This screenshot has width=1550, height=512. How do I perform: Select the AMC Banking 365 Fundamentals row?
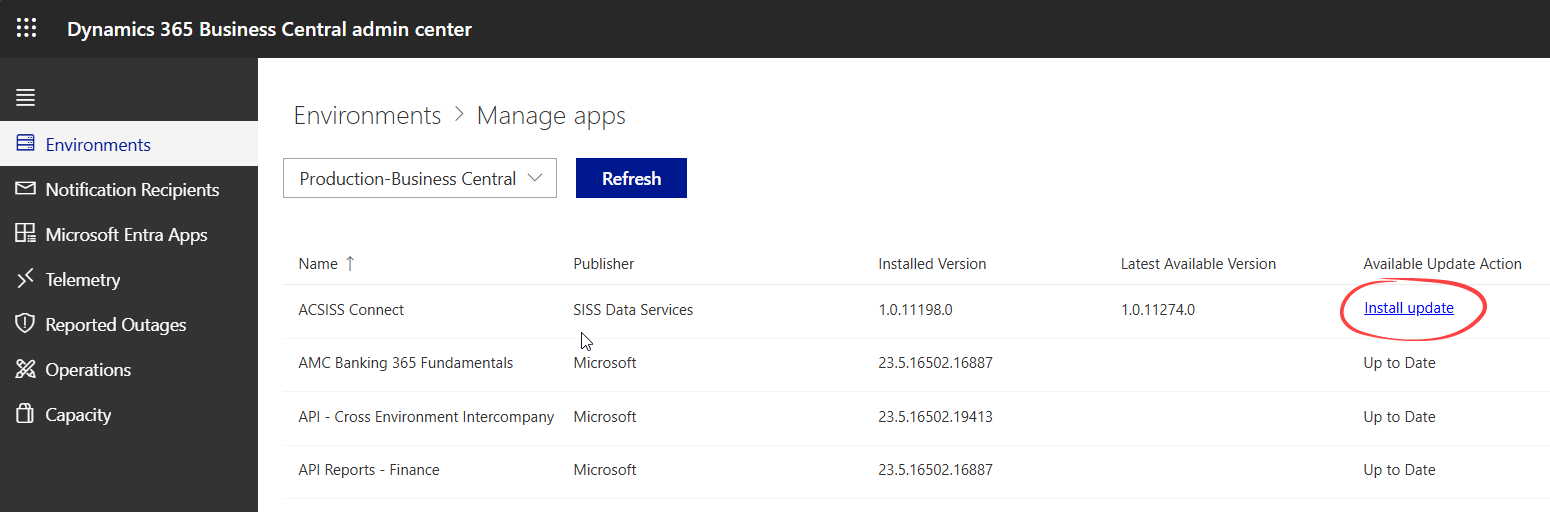(x=405, y=363)
